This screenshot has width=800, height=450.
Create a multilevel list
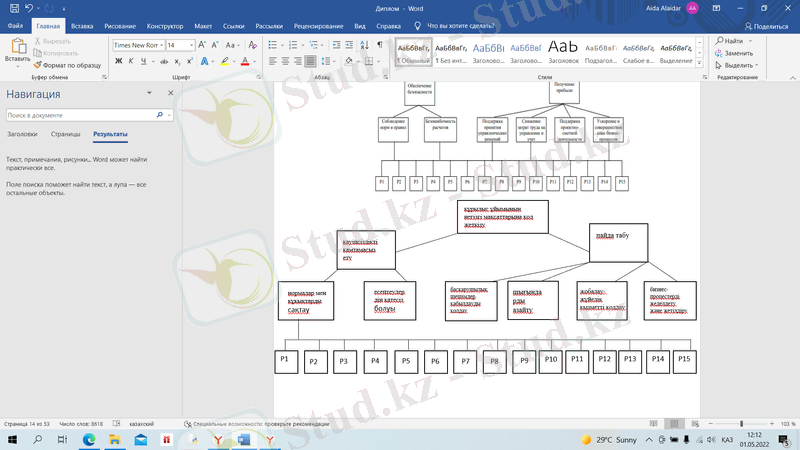pyautogui.click(x=313, y=45)
